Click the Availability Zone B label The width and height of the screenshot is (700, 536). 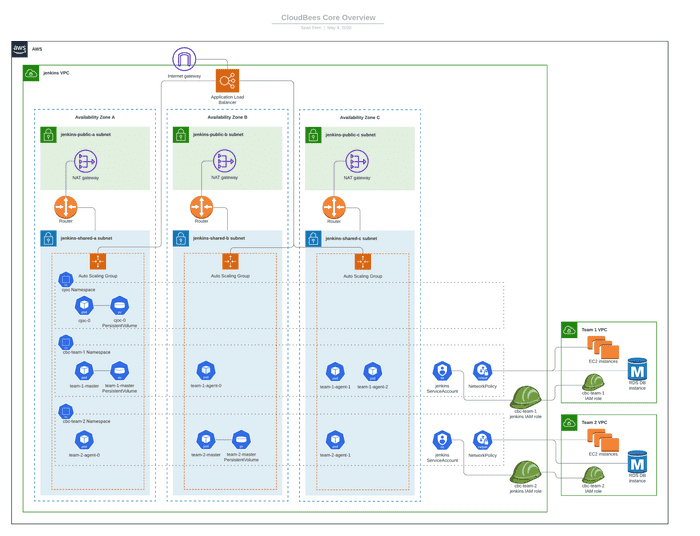click(227, 117)
